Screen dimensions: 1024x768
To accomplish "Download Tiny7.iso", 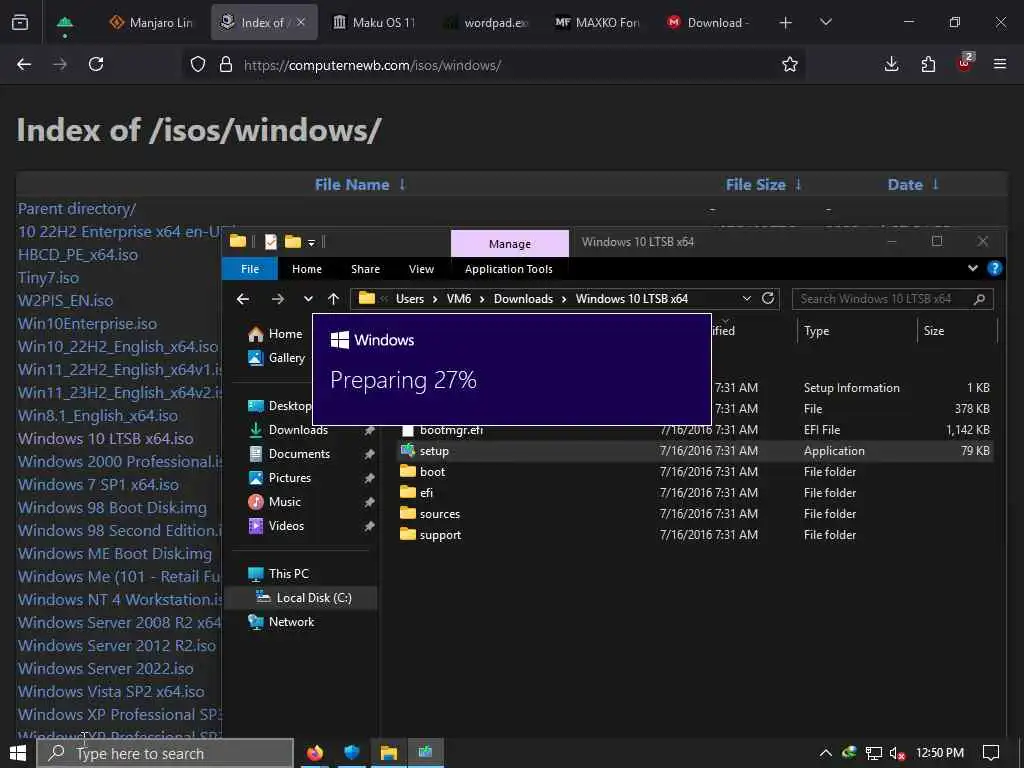I will pyautogui.click(x=48, y=278).
